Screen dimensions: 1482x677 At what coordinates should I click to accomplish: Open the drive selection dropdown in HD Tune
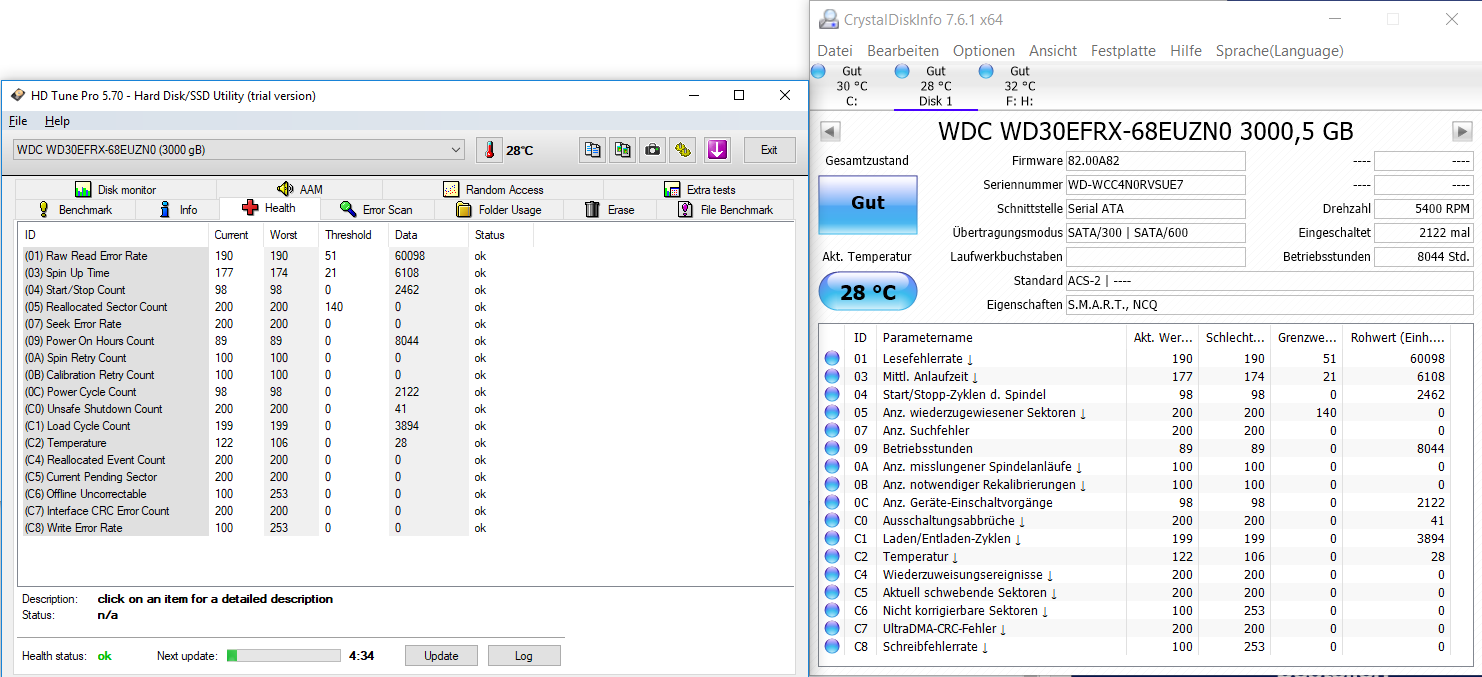(239, 150)
